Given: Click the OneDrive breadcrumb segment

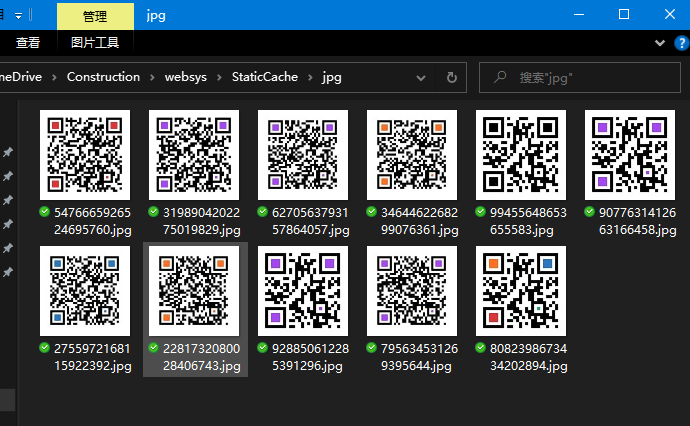Looking at the screenshot, I should pos(21,77).
